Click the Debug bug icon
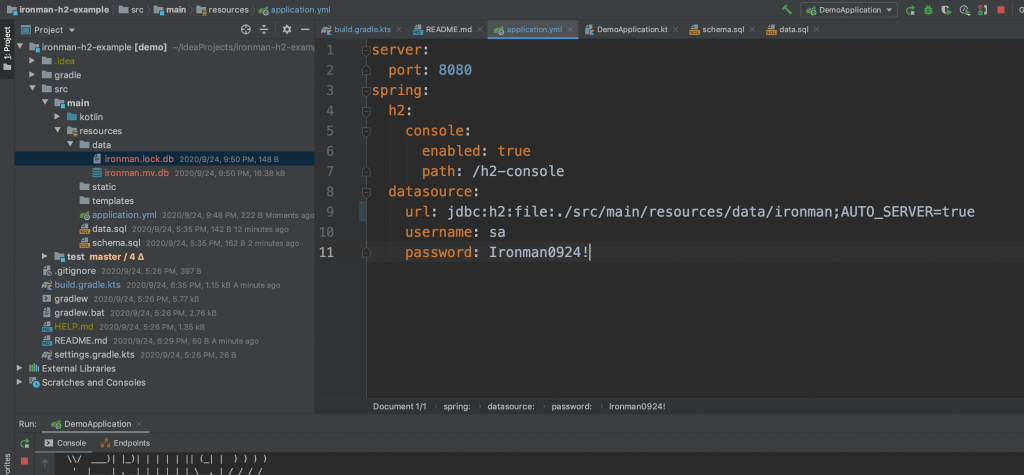1024x475 pixels. click(928, 10)
